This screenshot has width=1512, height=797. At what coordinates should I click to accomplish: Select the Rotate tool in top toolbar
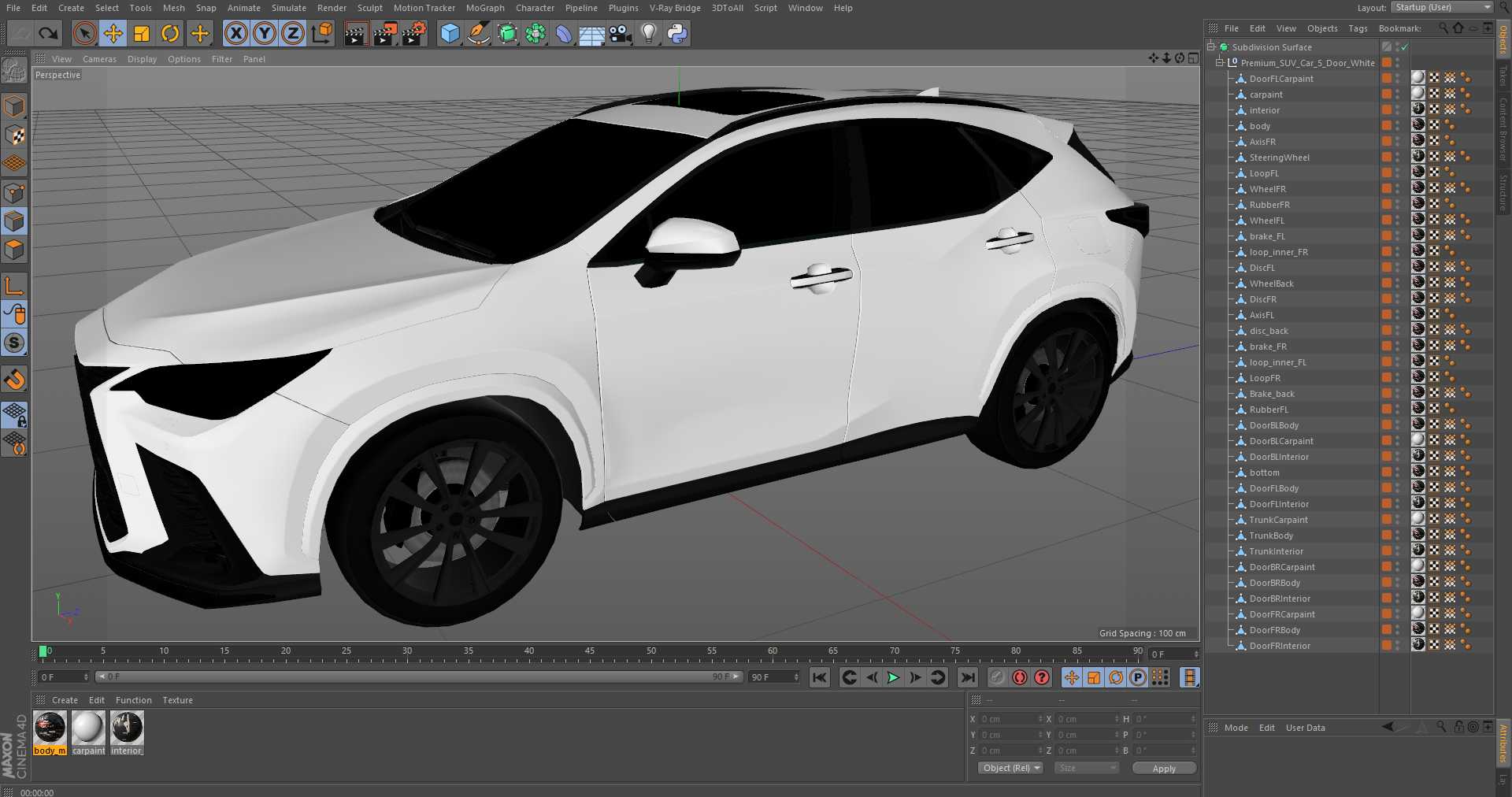click(x=170, y=33)
